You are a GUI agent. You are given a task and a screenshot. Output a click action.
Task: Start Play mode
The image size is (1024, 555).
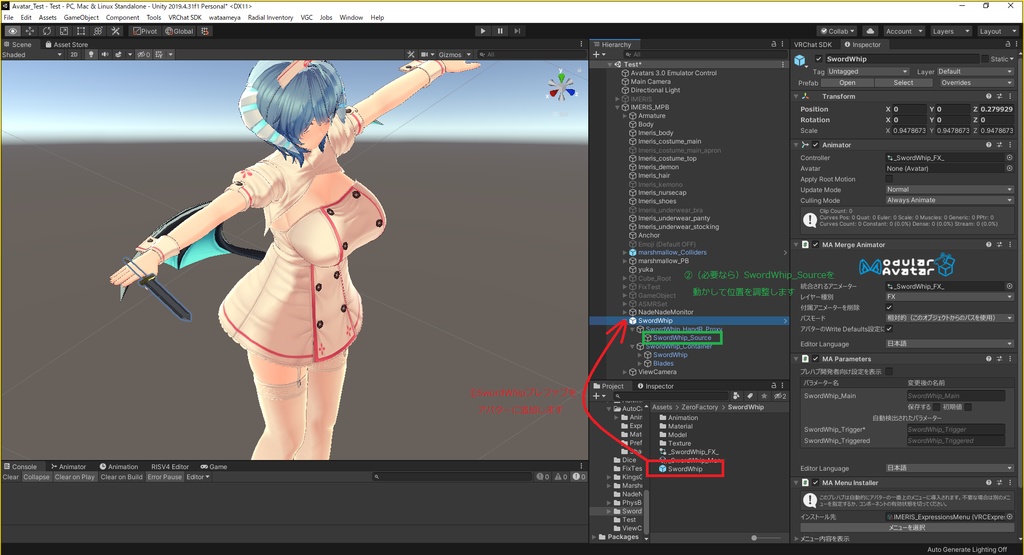(x=483, y=31)
